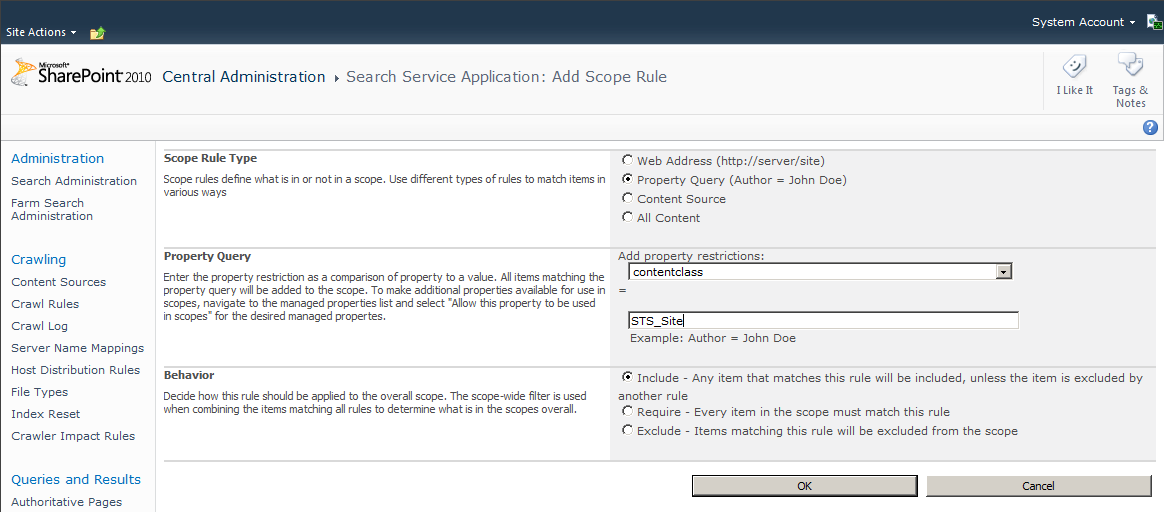Open Index Reset in sidebar

pos(46,414)
